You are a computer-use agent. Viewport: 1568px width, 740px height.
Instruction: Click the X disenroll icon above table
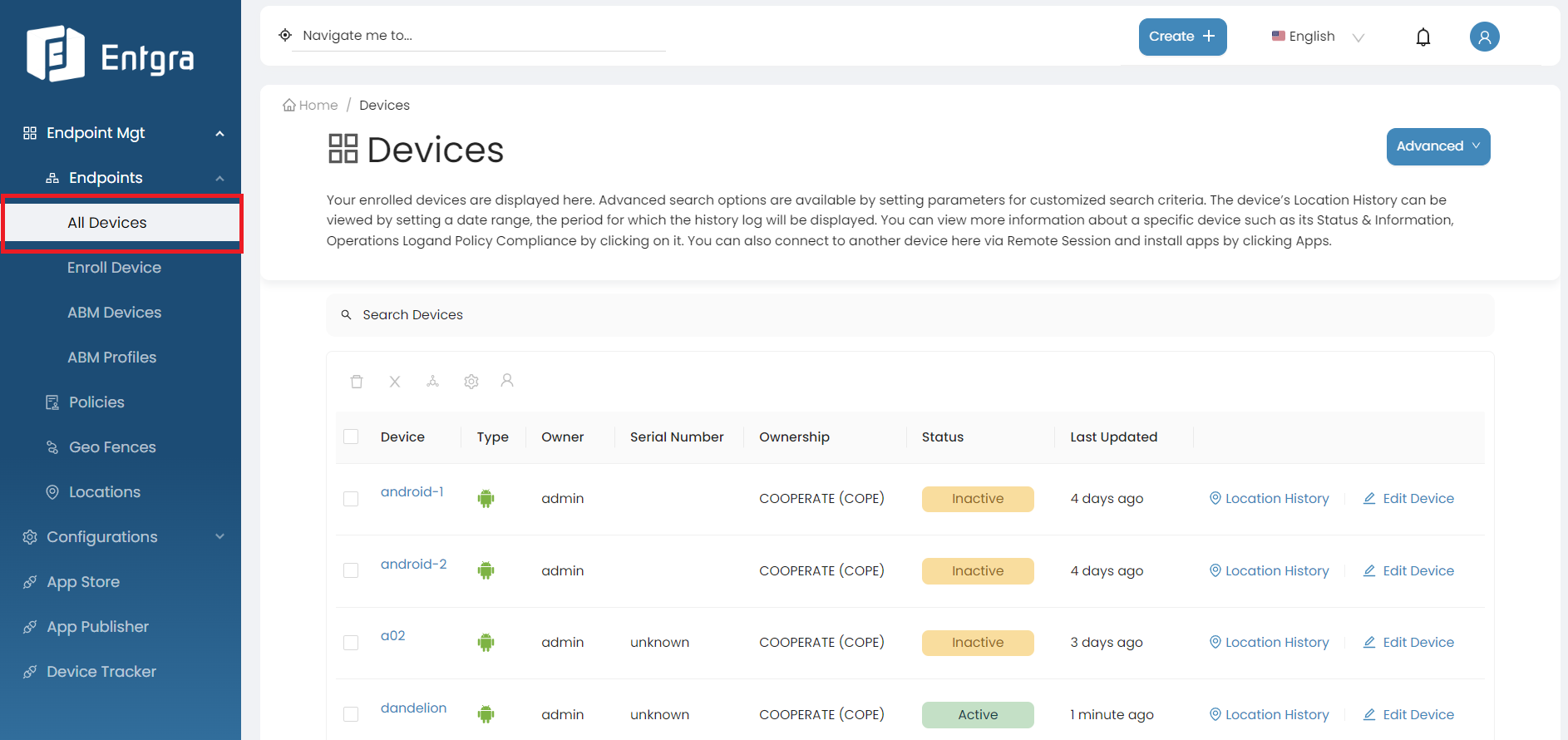point(395,382)
